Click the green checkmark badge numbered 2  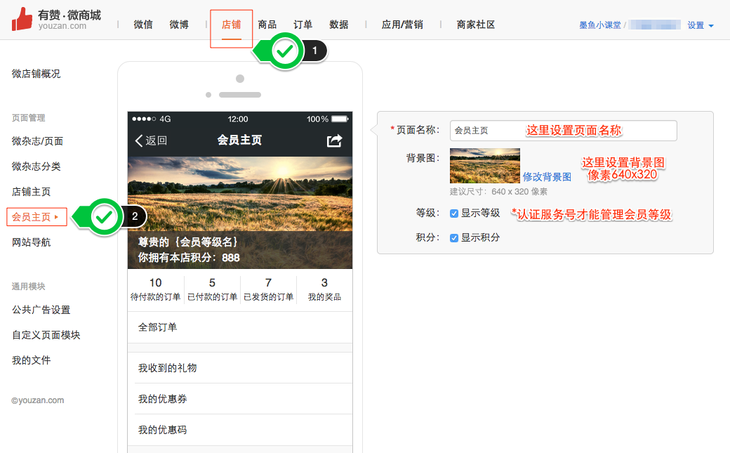[105, 215]
